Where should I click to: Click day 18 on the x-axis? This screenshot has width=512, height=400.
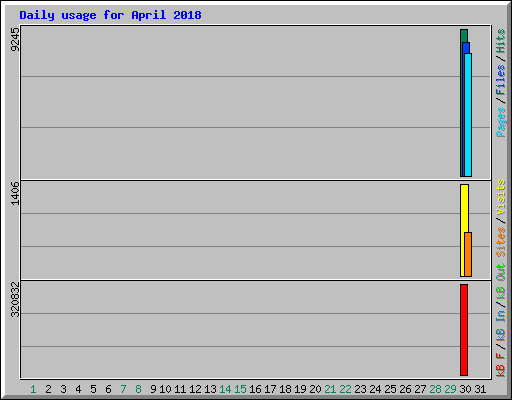coord(285,389)
